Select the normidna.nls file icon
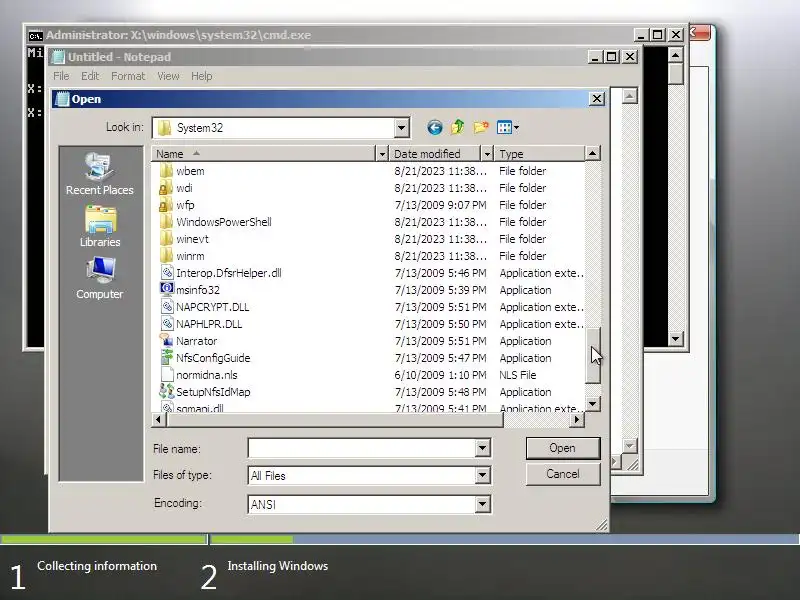 (167, 374)
